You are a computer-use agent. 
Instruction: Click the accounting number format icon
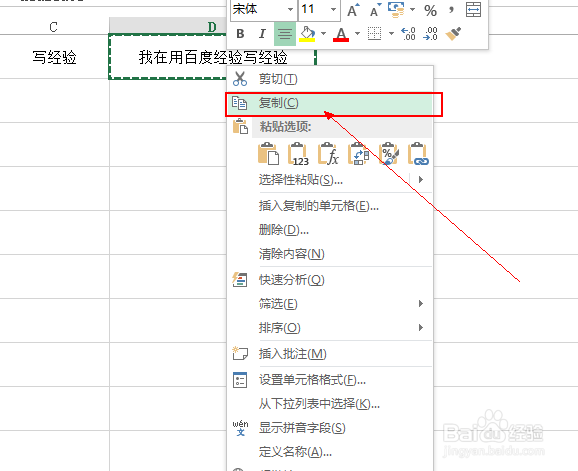(x=396, y=10)
